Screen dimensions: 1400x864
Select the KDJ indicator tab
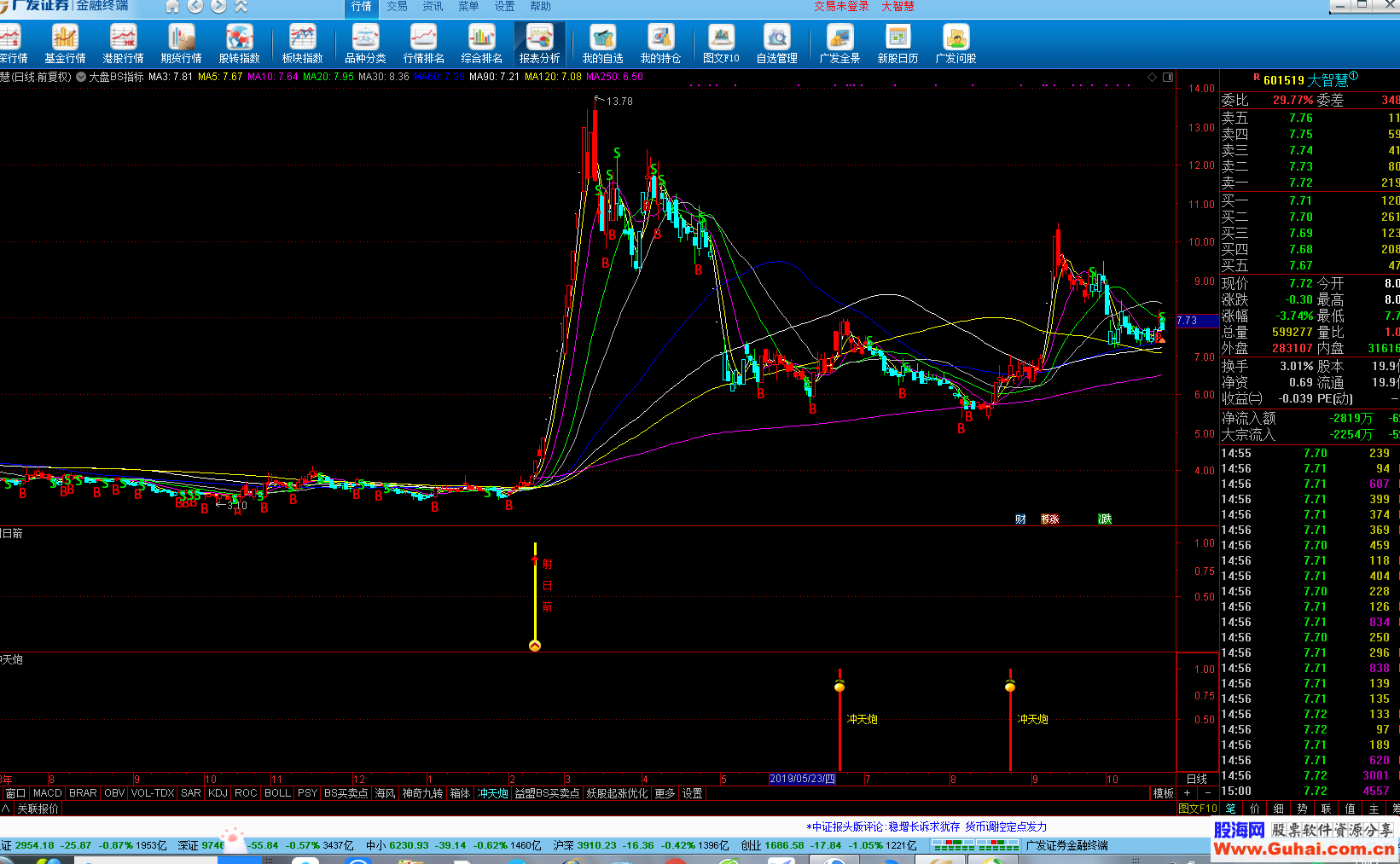[218, 793]
